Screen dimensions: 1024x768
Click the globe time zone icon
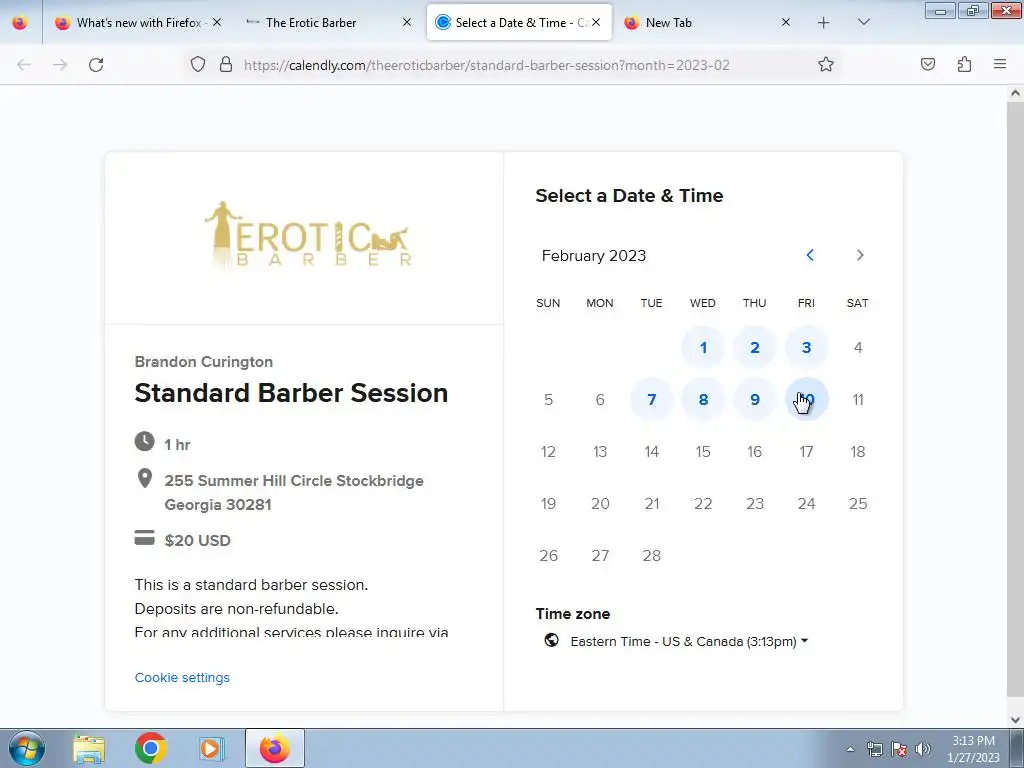pos(551,640)
